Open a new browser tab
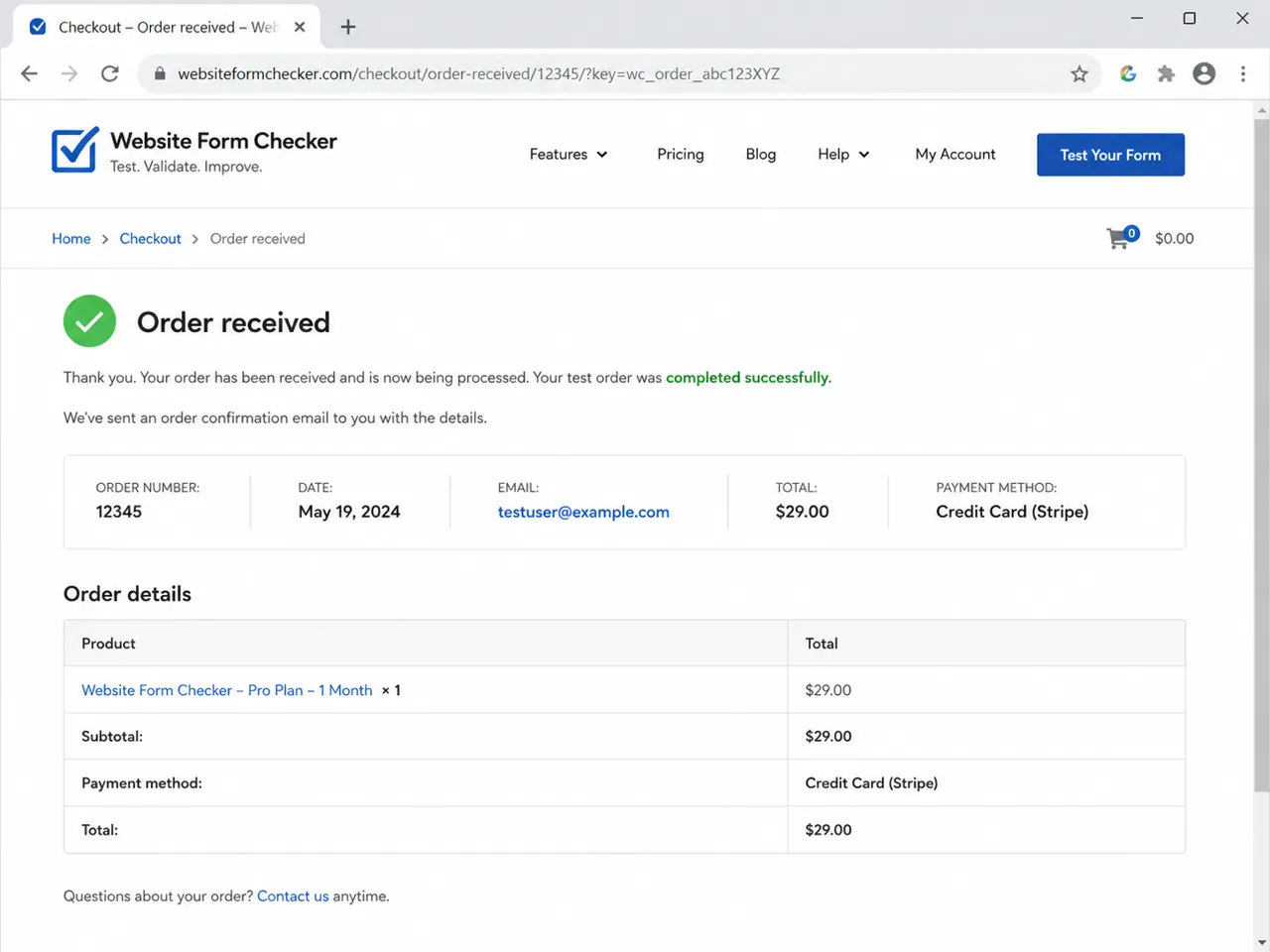1270x952 pixels. (x=348, y=27)
